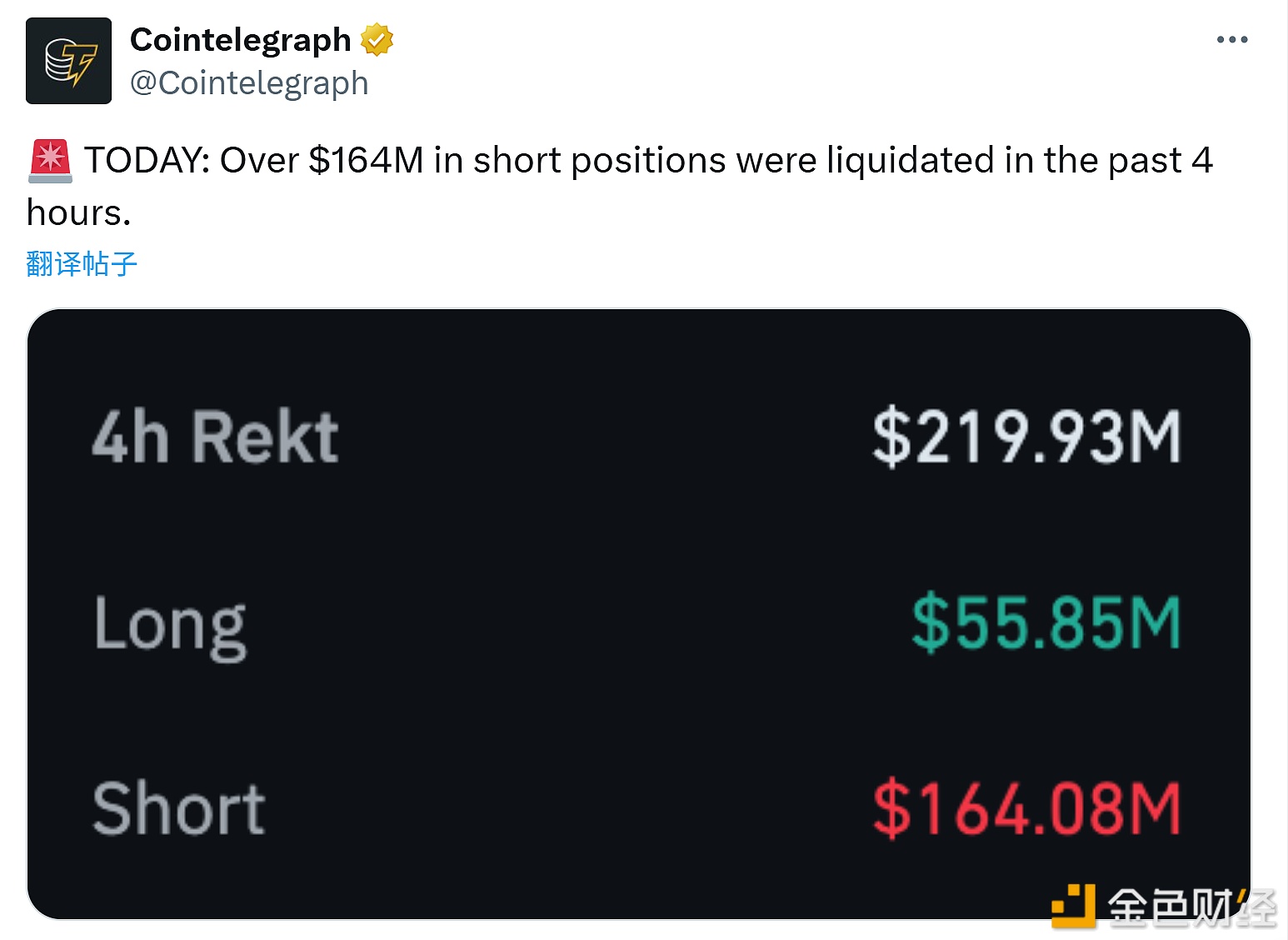Click the Cointelegraph profile avatar
The image size is (1288, 940).
click(68, 61)
